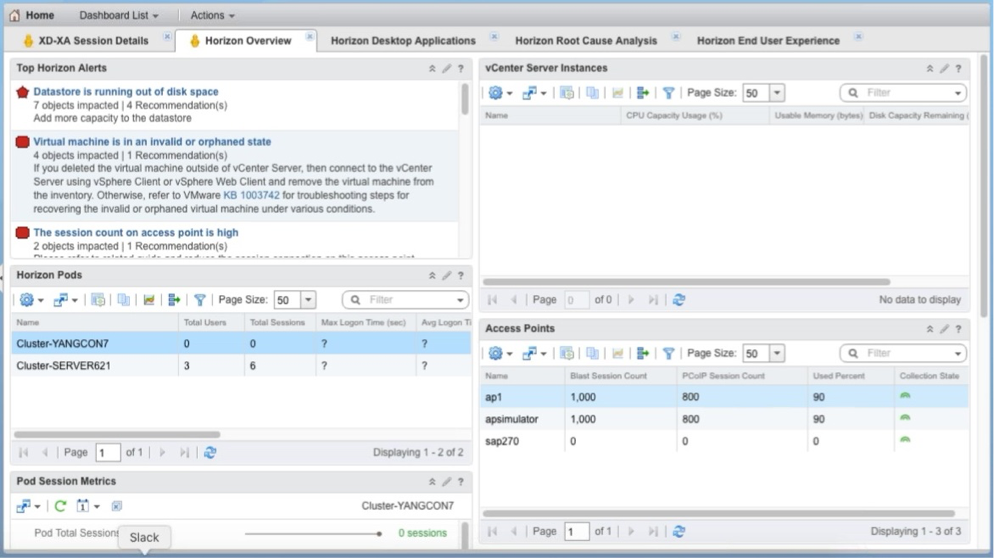The width and height of the screenshot is (994, 558).
Task: Edit the Top Horizon Alerts widget
Action: 446,68
